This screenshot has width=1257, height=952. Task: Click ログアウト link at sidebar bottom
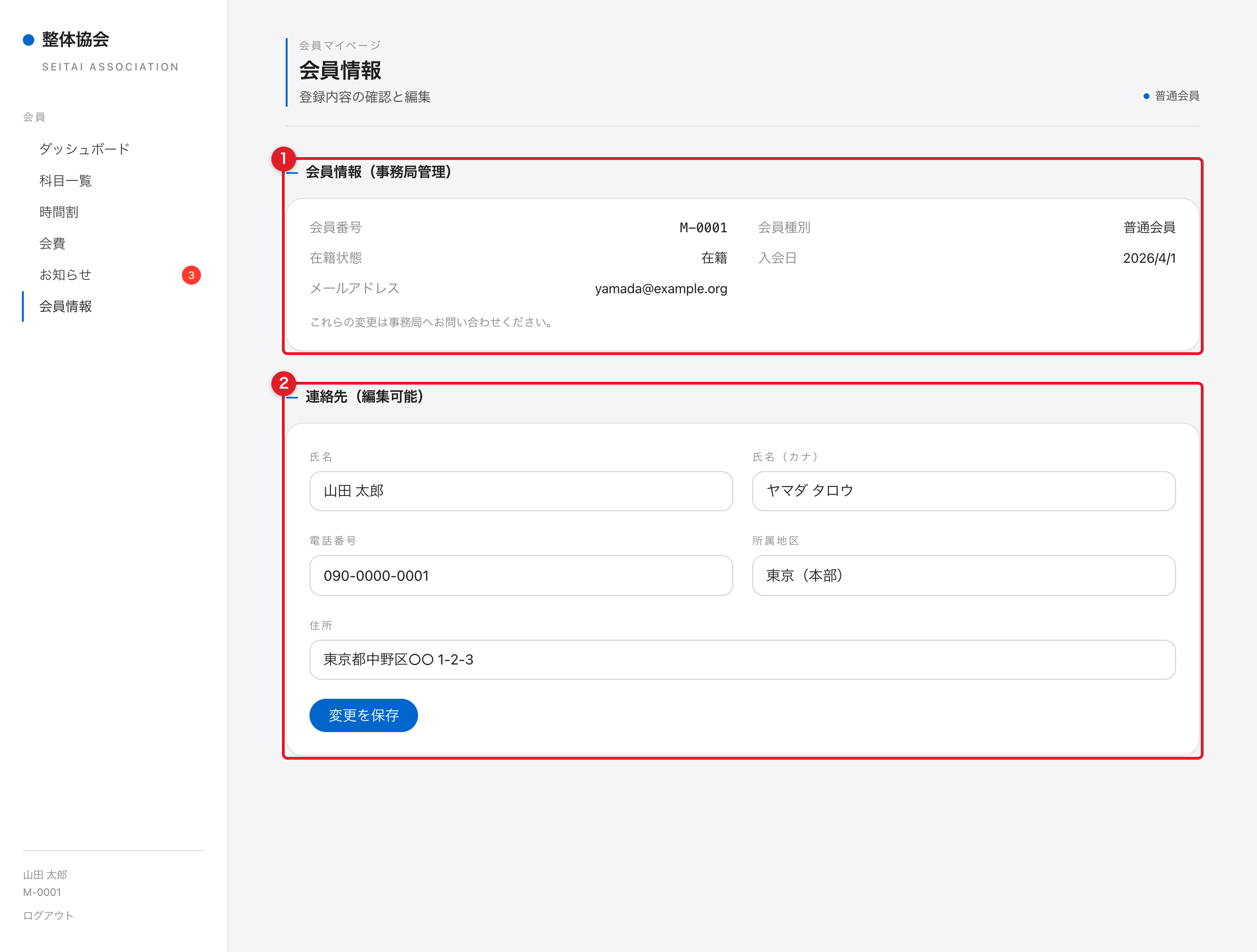coord(48,915)
